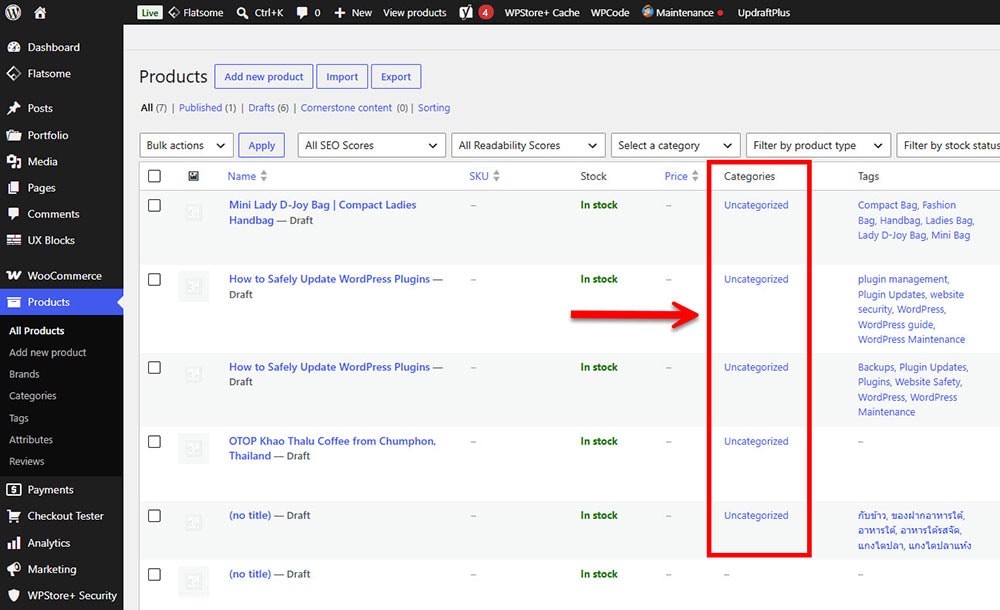Open Select a category dropdown
The width and height of the screenshot is (1000, 610).
(x=675, y=145)
